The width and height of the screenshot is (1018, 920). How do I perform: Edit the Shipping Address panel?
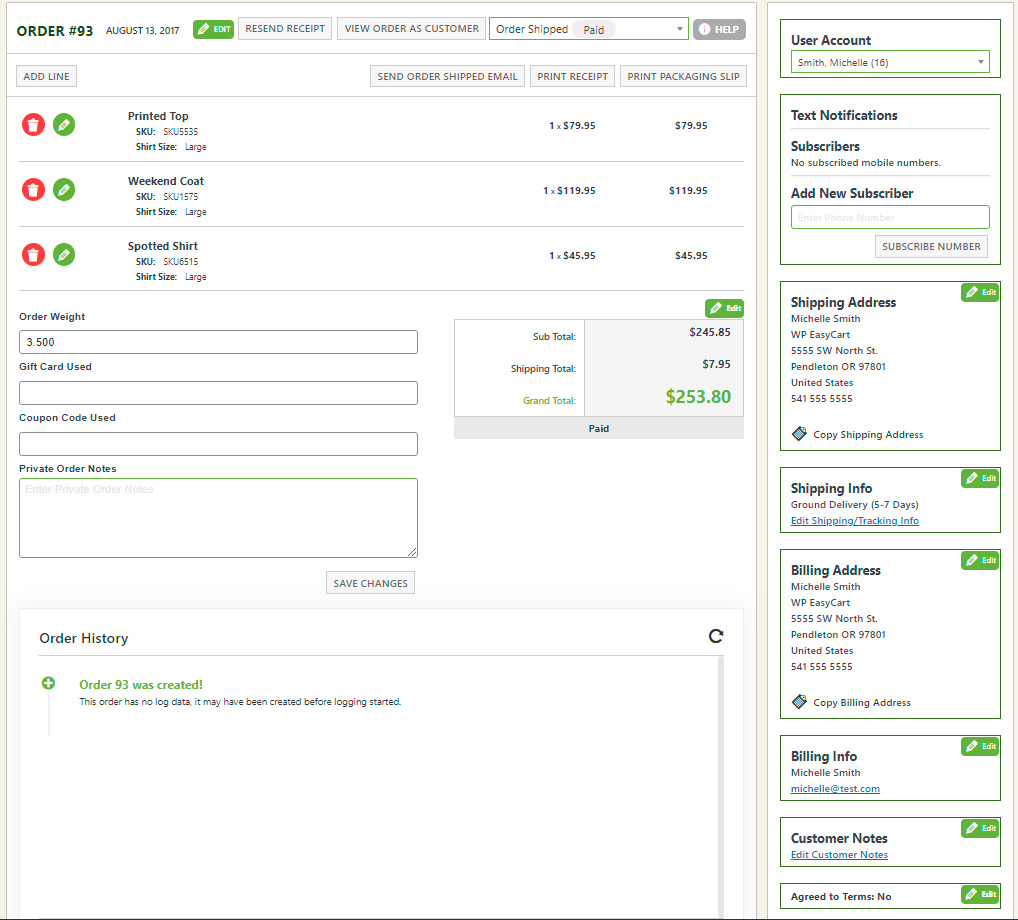pos(979,292)
